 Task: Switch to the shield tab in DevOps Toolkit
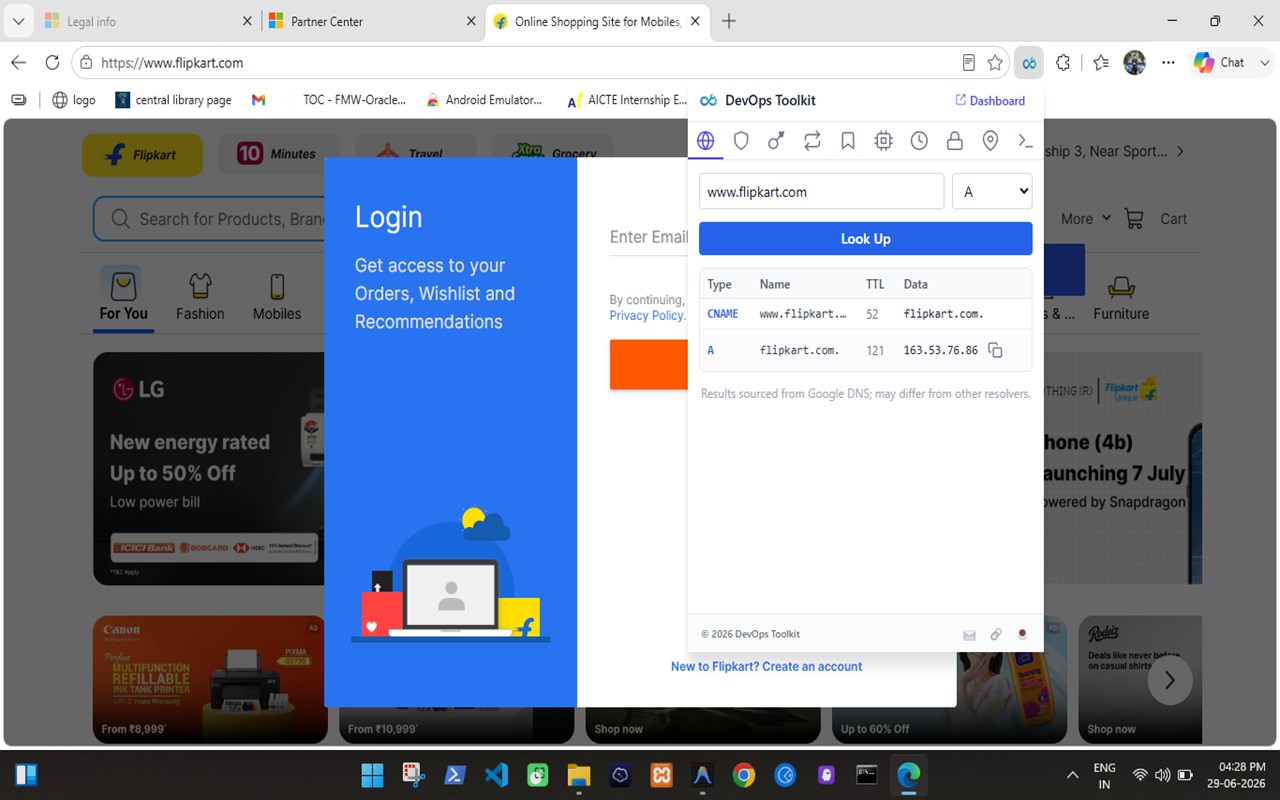tap(741, 141)
